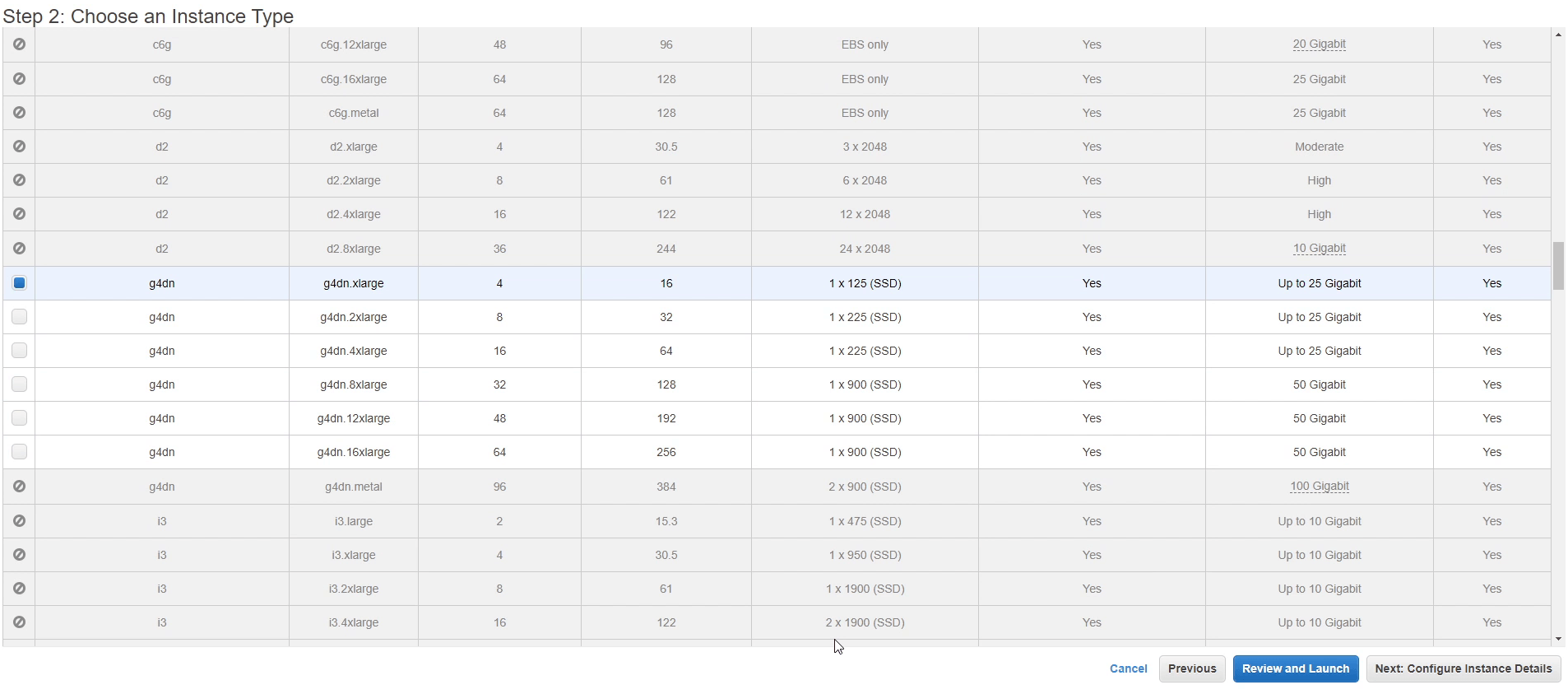1568x694 pixels.
Task: Click the Previous button
Action: [x=1191, y=668]
